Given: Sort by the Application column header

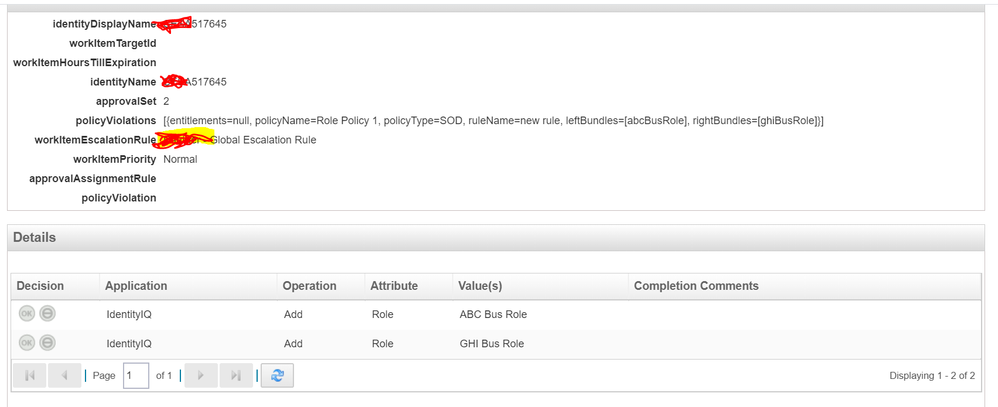Looking at the screenshot, I should point(136,286).
